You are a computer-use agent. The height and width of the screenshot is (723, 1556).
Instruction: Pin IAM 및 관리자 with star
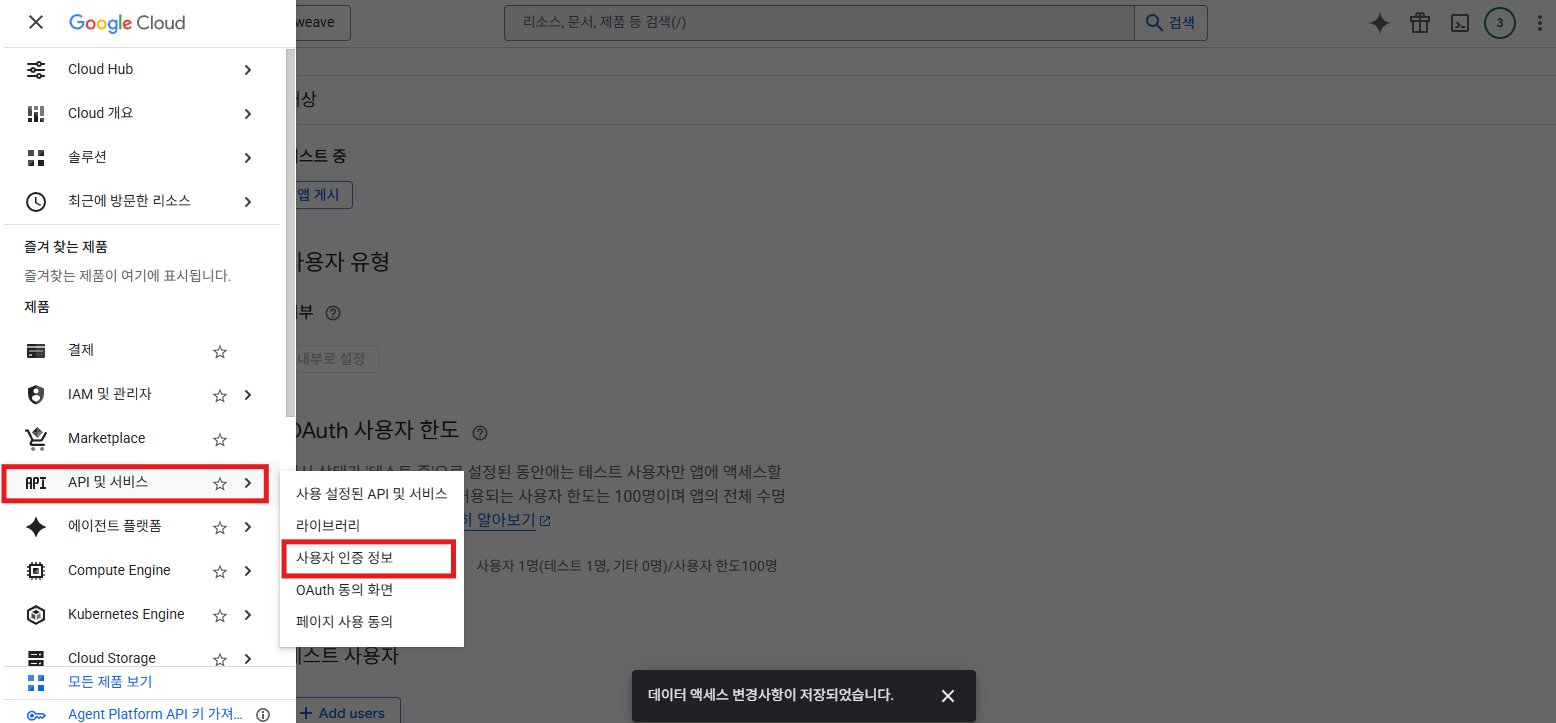(220, 396)
